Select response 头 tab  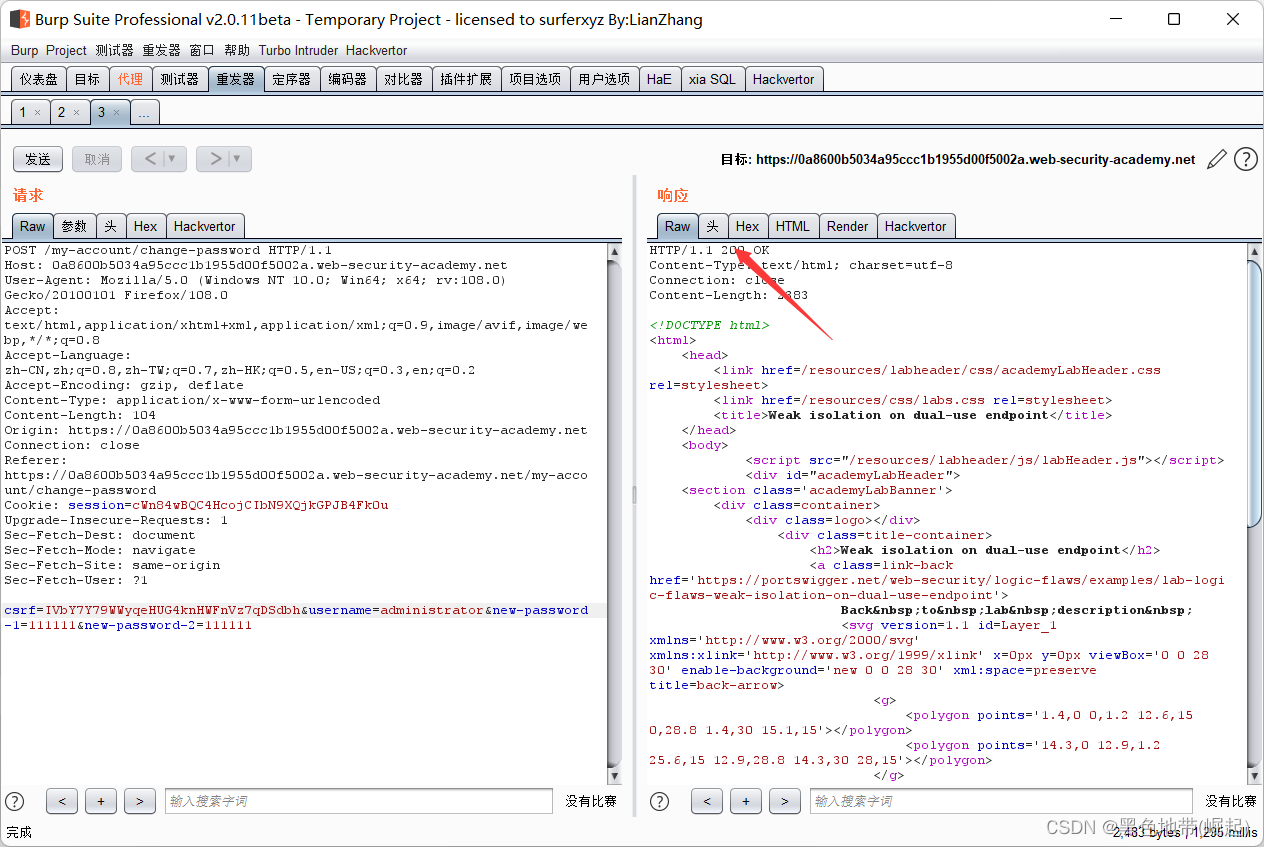click(713, 226)
